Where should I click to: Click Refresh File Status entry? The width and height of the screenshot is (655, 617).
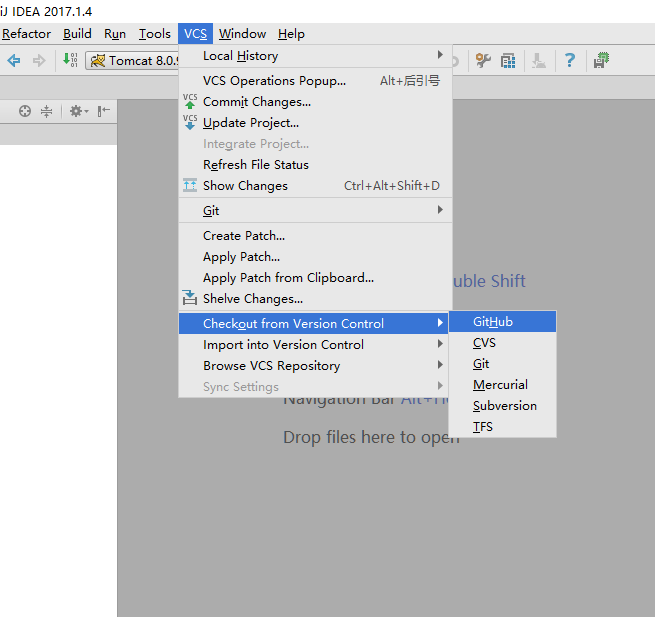[315, 165]
